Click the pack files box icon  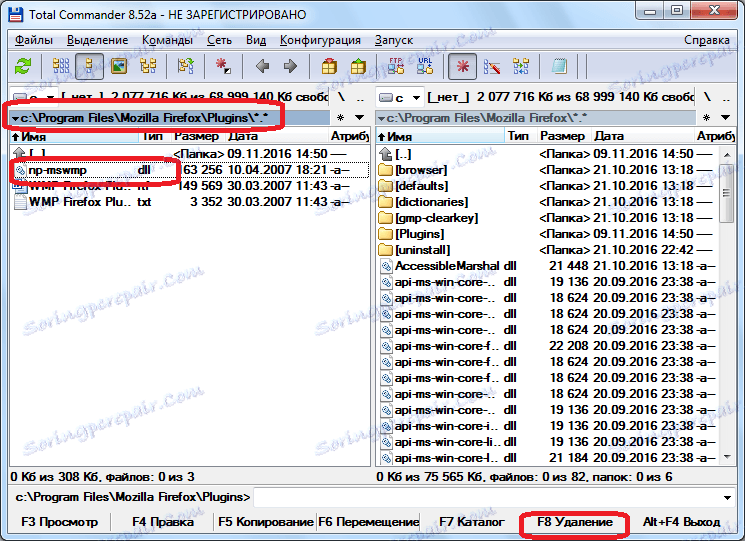tap(329, 66)
